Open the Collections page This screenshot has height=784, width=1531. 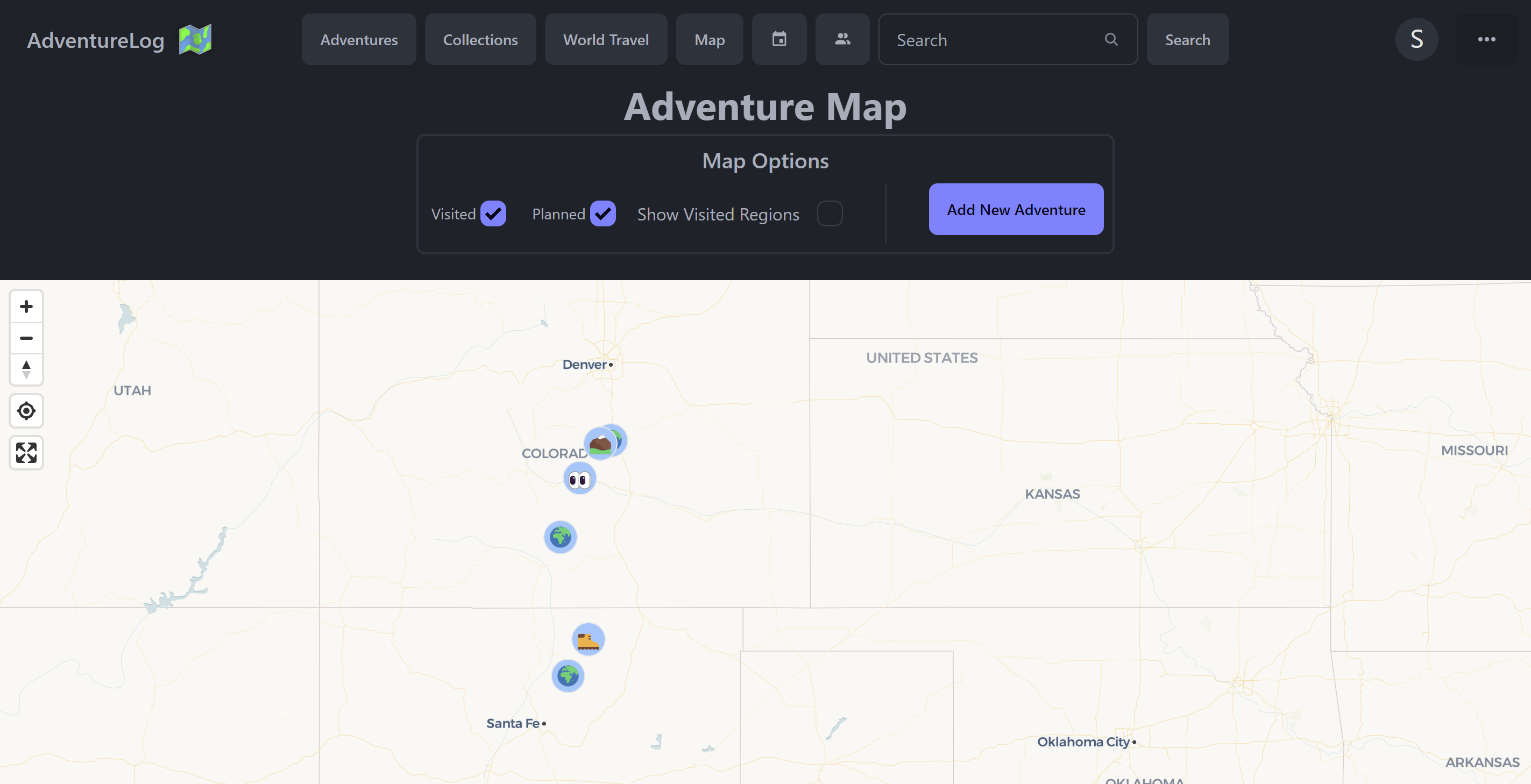click(x=480, y=39)
